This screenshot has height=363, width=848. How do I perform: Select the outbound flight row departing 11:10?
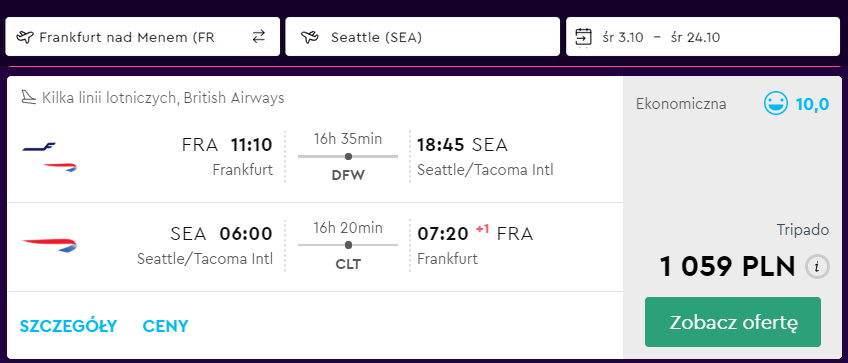point(315,156)
